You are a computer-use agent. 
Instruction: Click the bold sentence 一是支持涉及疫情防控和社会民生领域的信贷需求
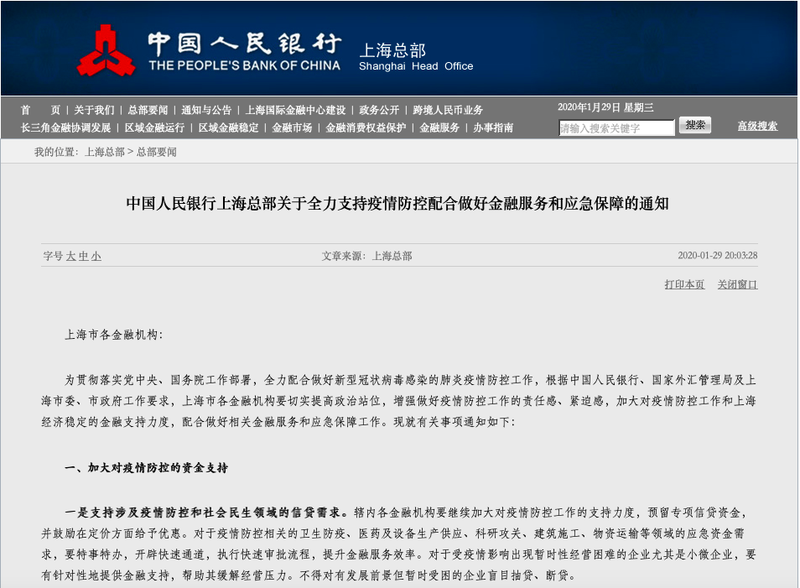point(206,512)
